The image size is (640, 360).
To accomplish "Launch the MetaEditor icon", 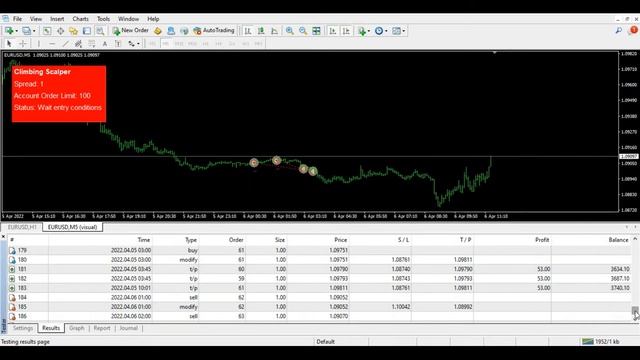I will (x=158, y=31).
